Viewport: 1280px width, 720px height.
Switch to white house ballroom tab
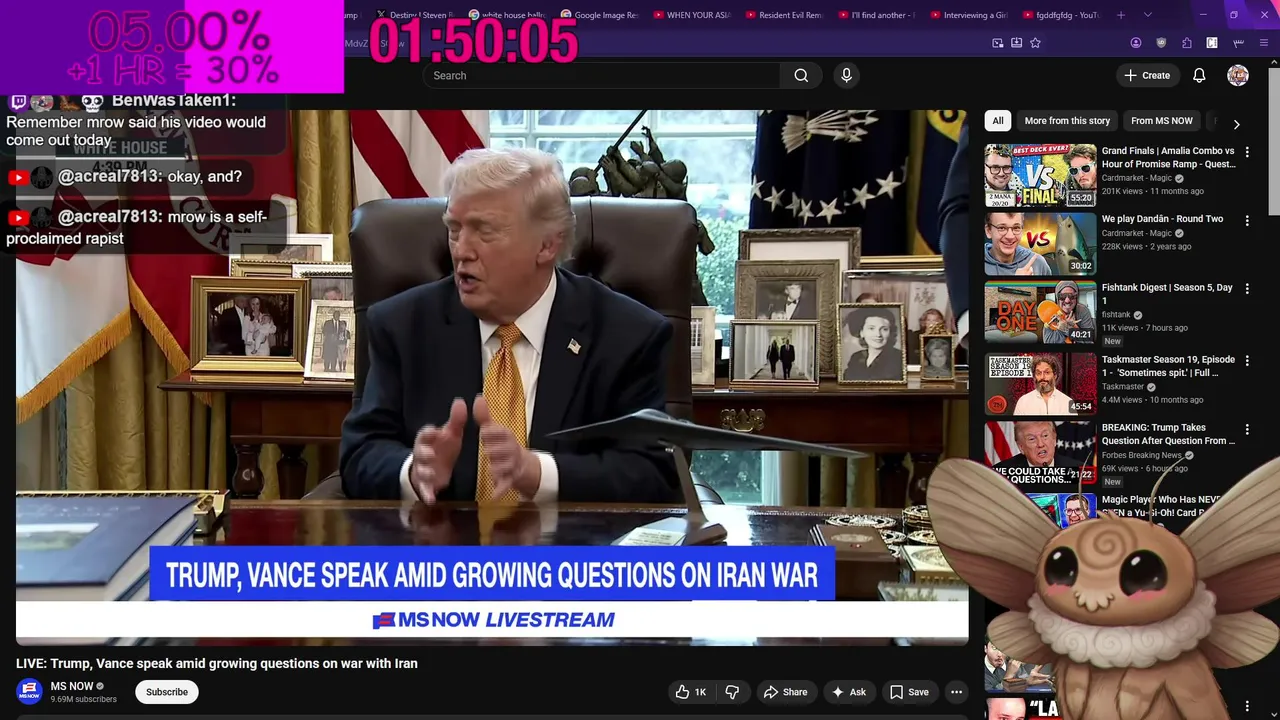pyautogui.click(x=506, y=15)
